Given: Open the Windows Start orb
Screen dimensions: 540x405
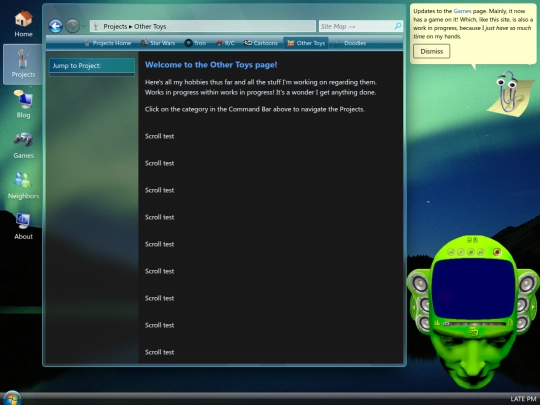Looking at the screenshot, I should click(x=12, y=398).
